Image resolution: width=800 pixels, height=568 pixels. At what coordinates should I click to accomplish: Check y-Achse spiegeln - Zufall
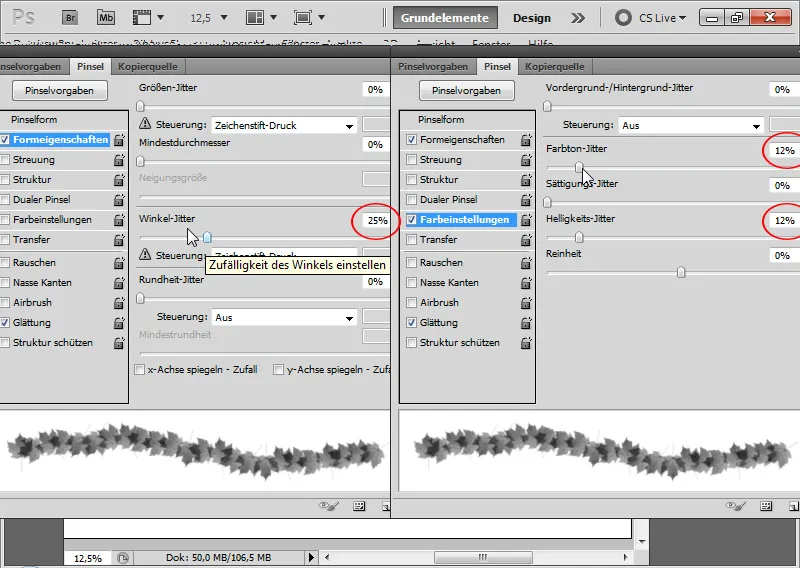(278, 369)
